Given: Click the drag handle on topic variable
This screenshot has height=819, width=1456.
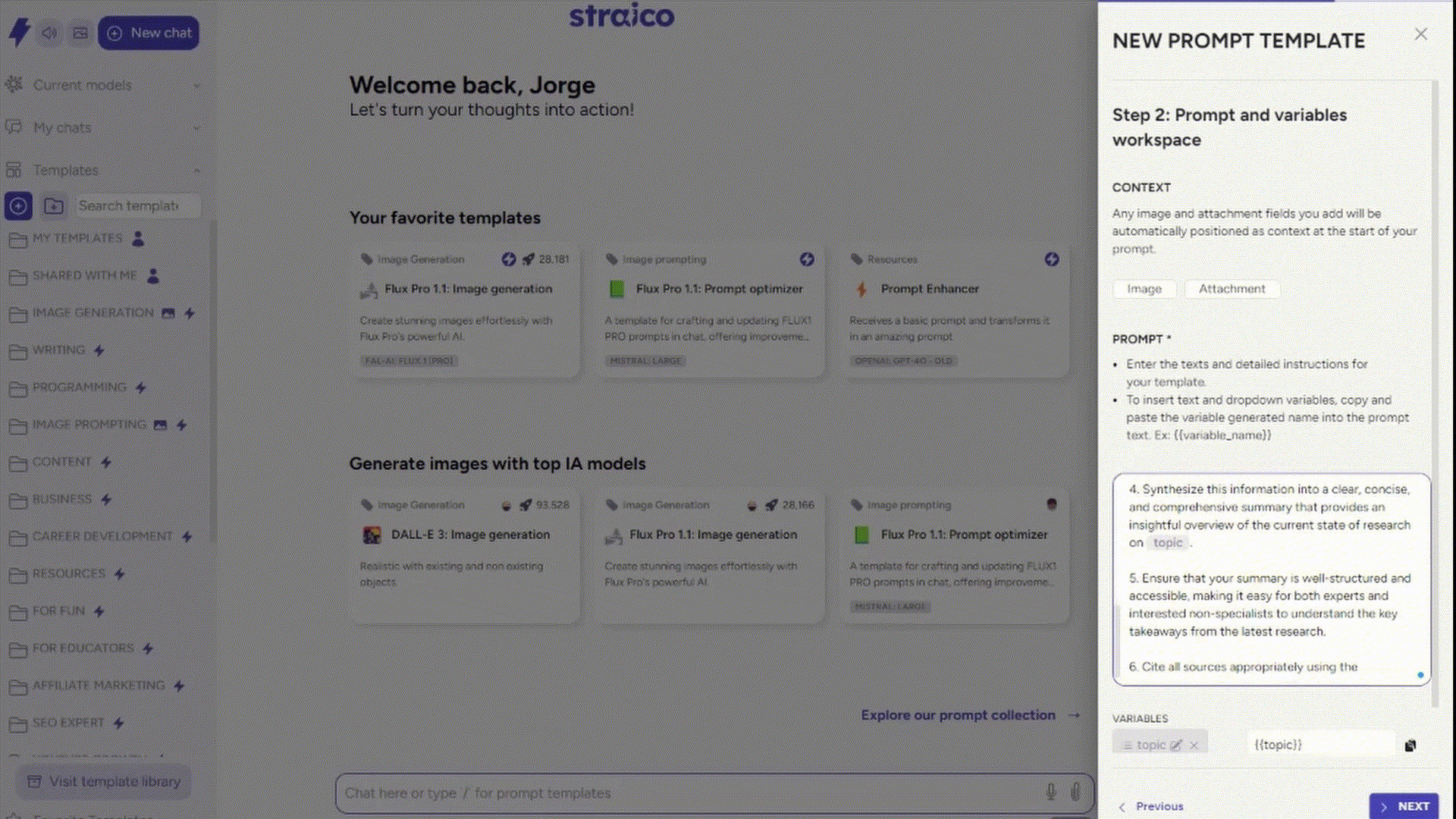Looking at the screenshot, I should [1128, 745].
